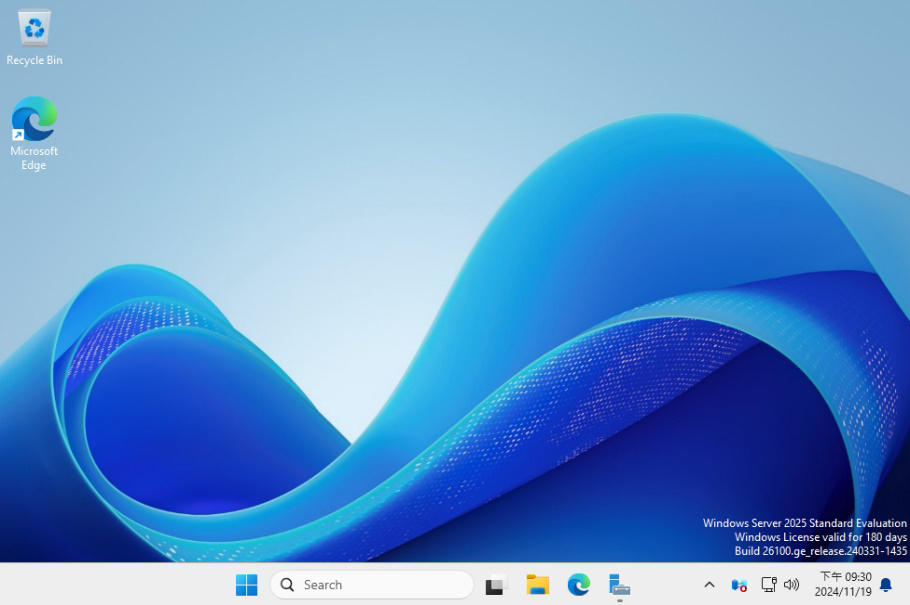Open the notifications bell icon
The image size is (910, 605).
click(886, 585)
